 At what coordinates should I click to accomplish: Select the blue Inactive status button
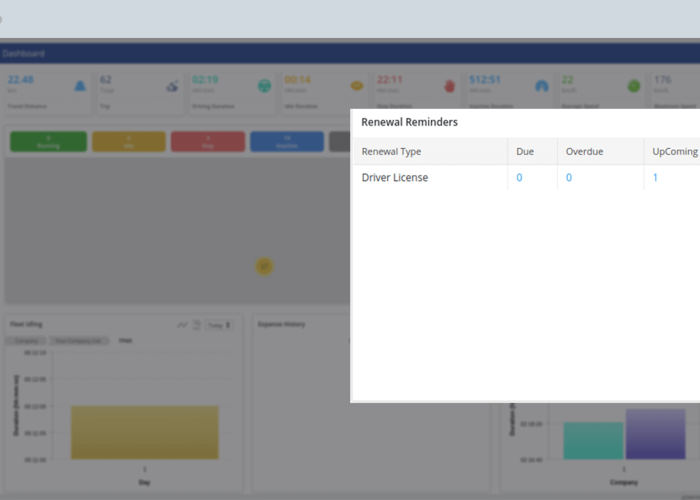[286, 141]
